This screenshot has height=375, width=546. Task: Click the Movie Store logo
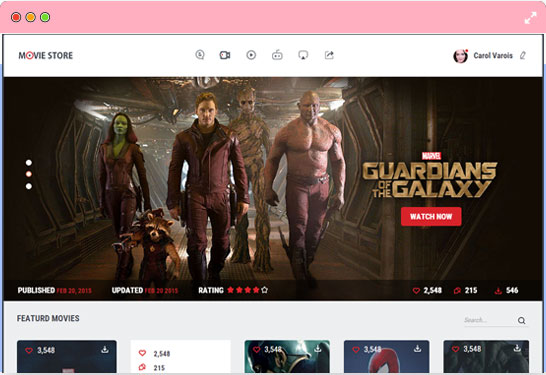point(46,55)
